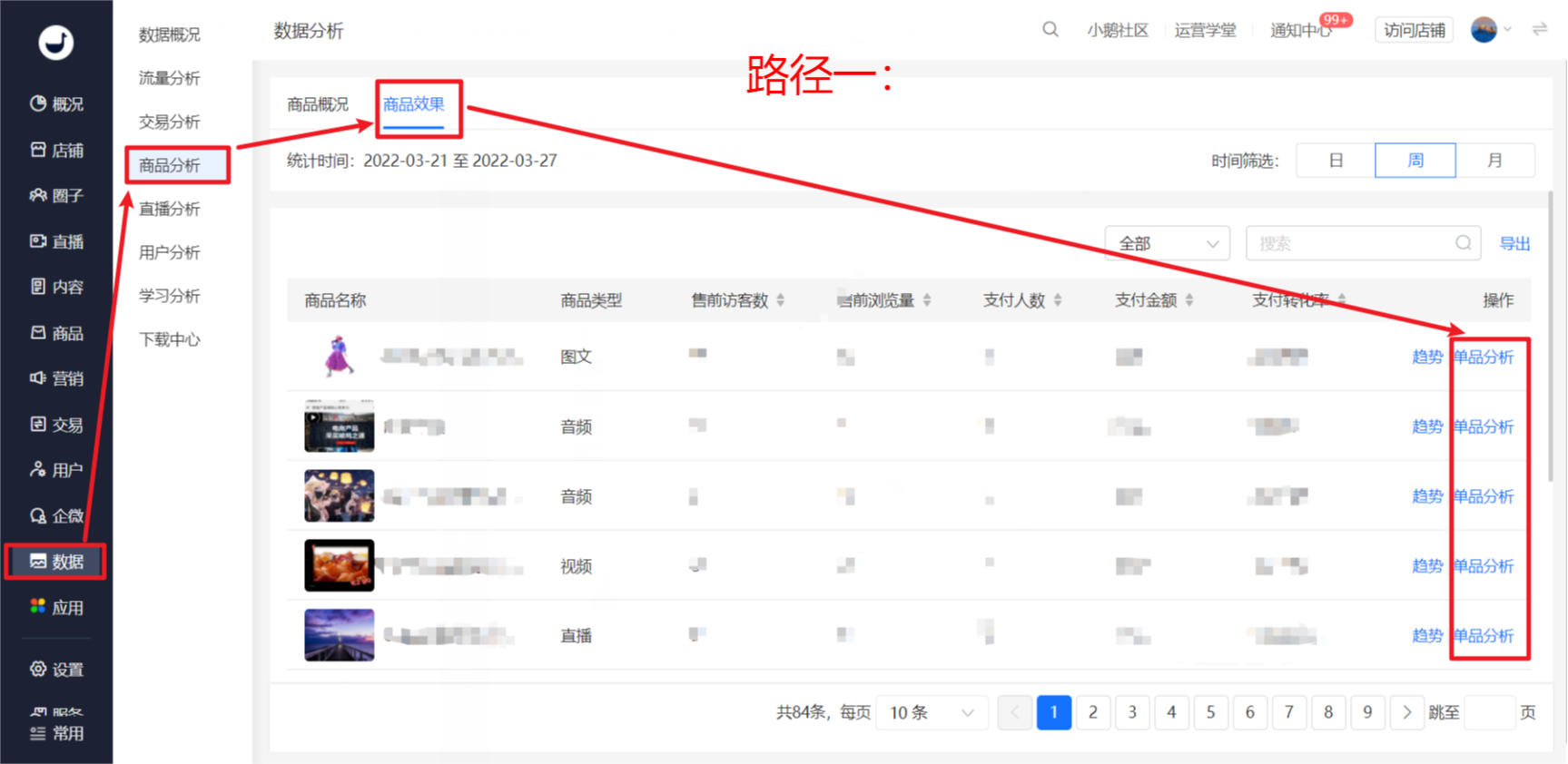Open 通知中心 notifications
This screenshot has height=764, width=1568.
[x=1300, y=30]
